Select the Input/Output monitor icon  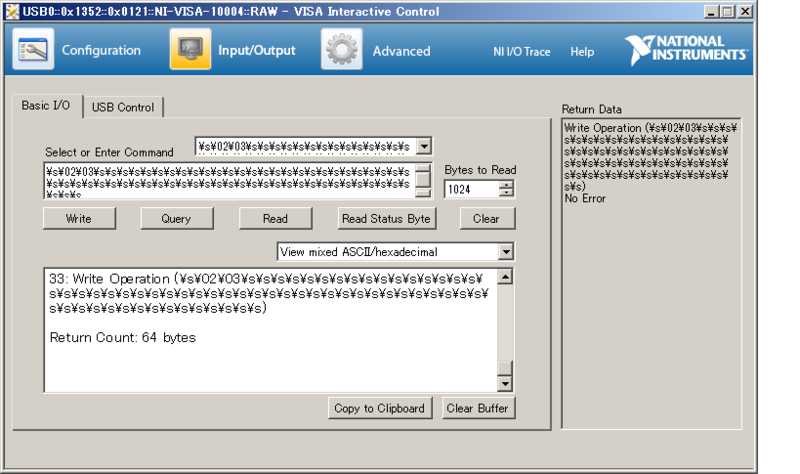[x=190, y=49]
